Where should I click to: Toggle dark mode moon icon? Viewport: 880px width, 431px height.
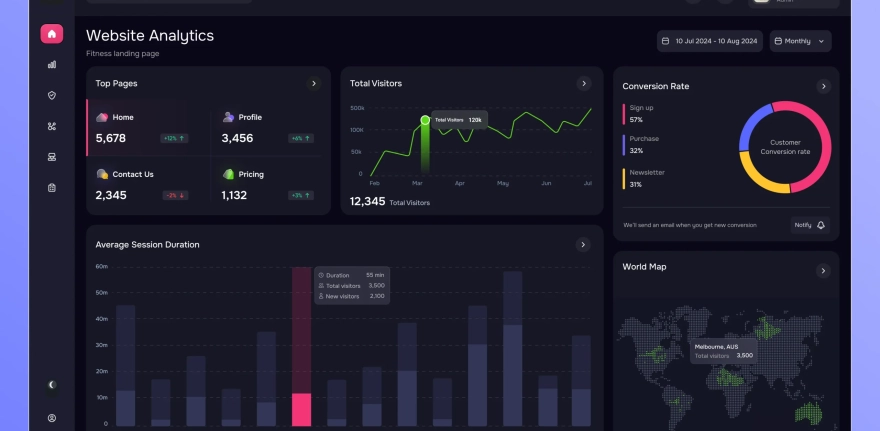pos(52,385)
